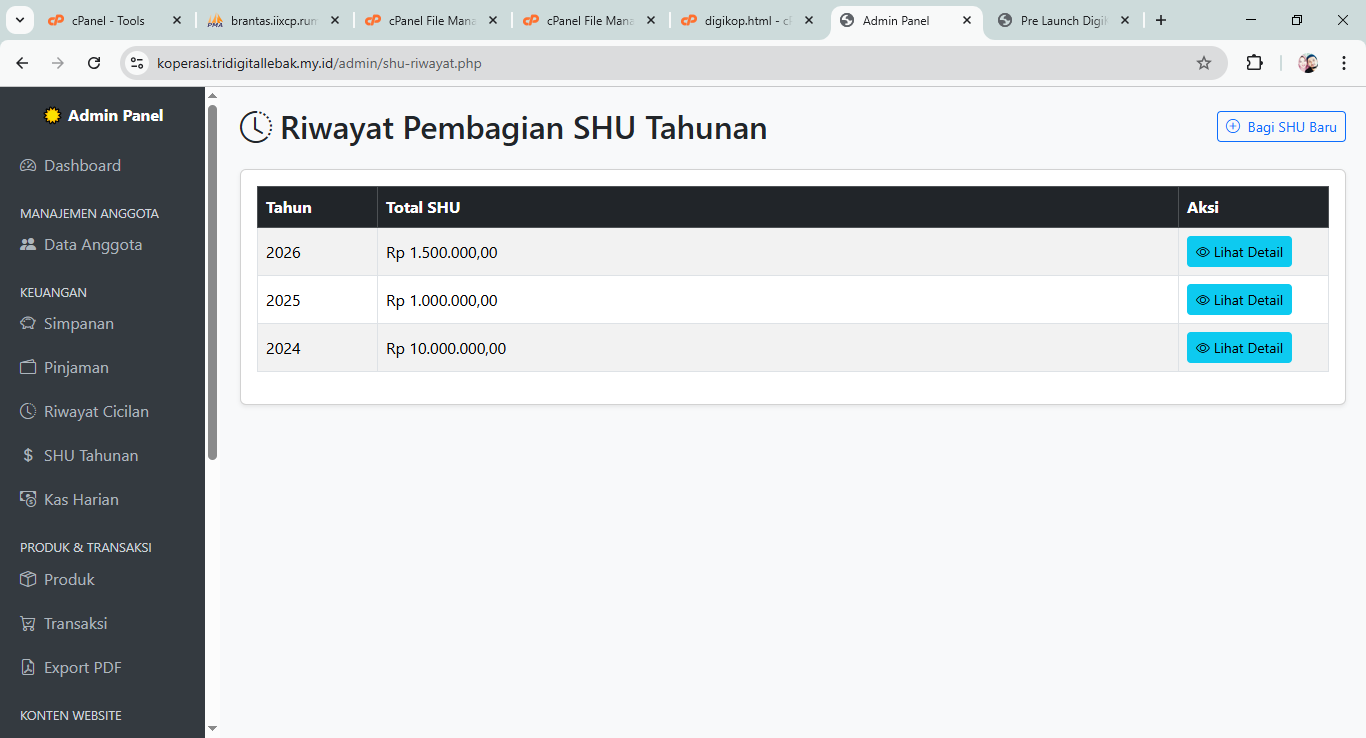
Task: Open Riwayat Cicilan page
Action: click(x=95, y=412)
